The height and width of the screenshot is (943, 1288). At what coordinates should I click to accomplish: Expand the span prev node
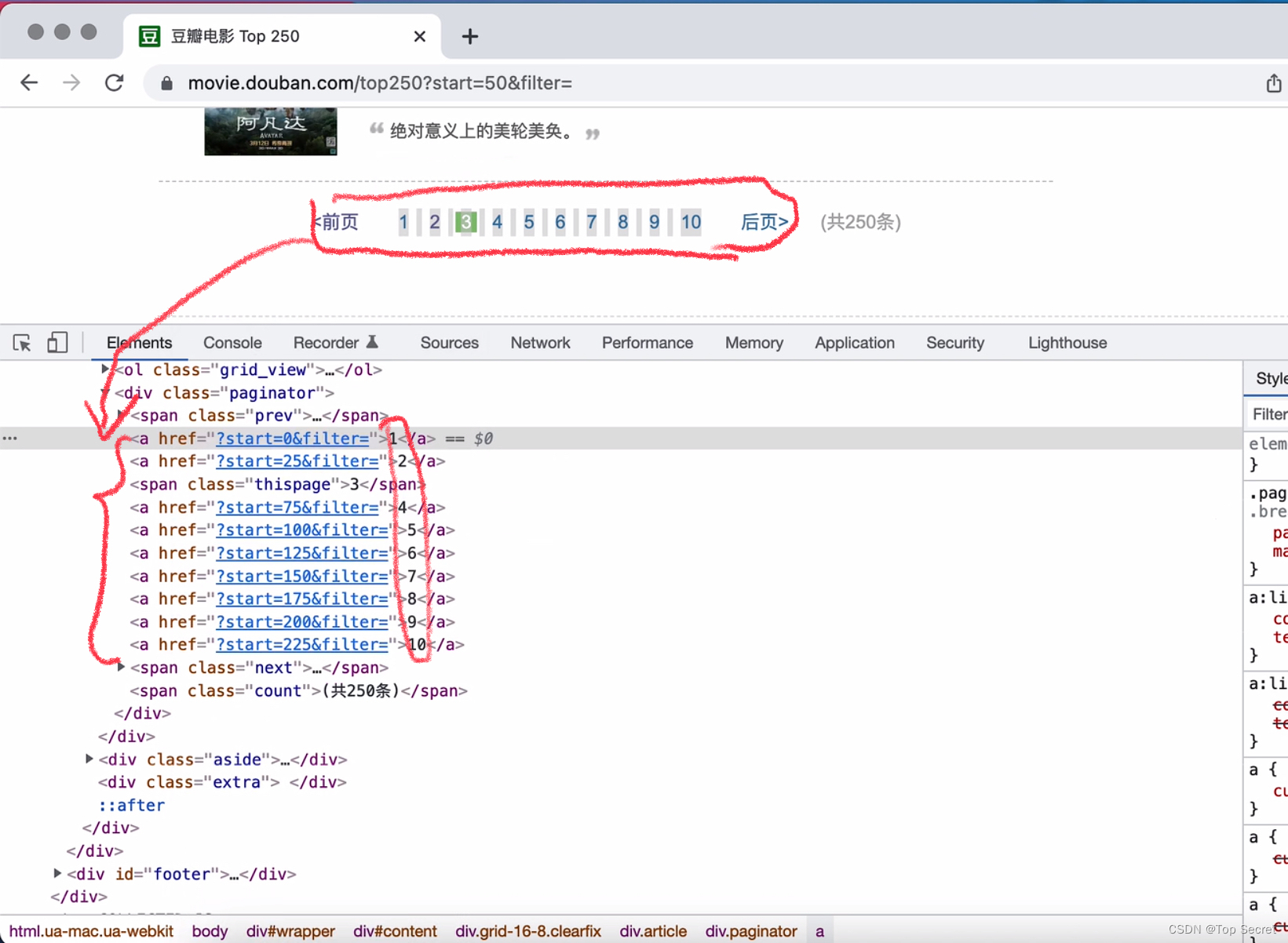(x=121, y=415)
